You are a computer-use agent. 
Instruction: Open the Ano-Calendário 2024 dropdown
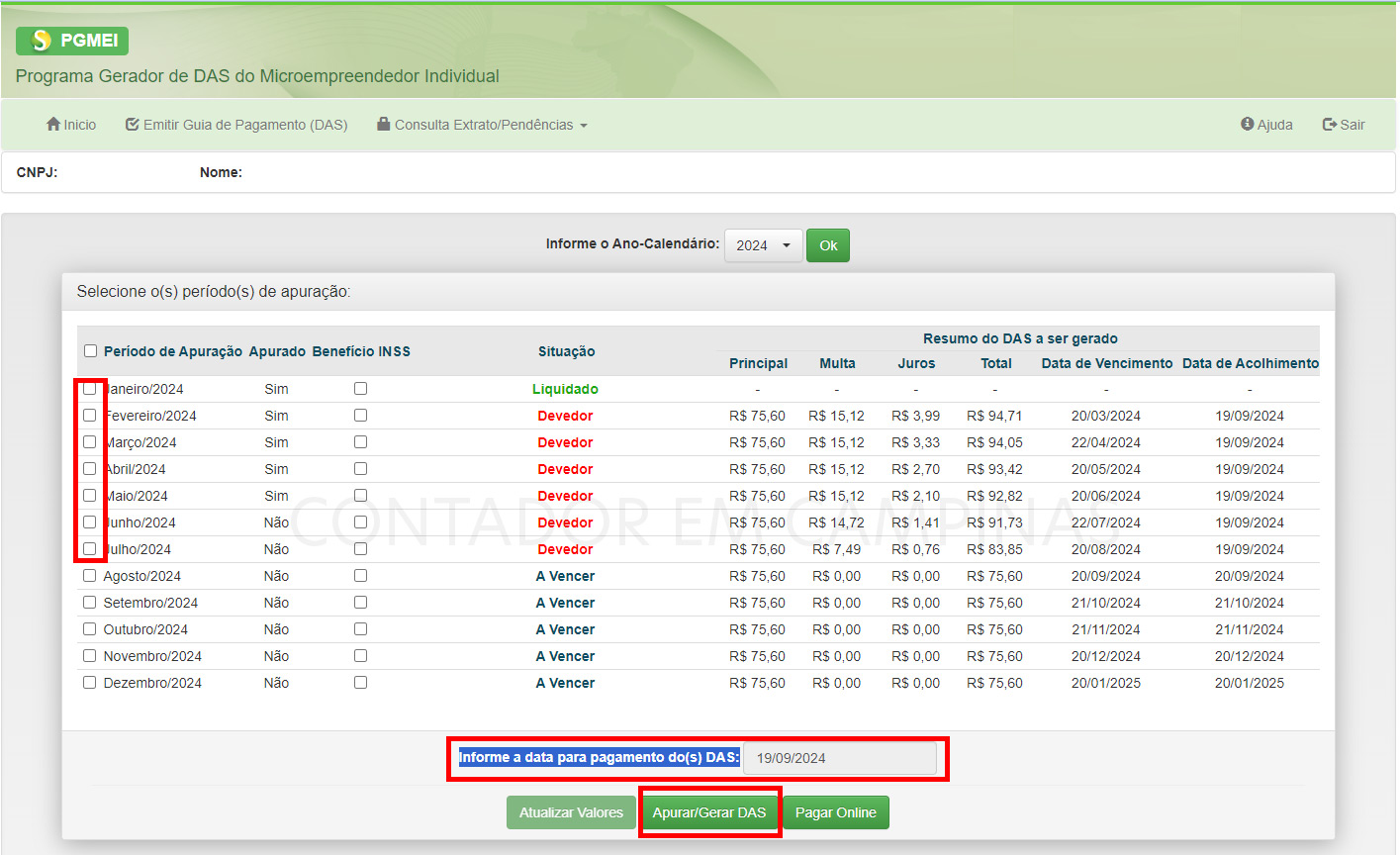click(763, 245)
